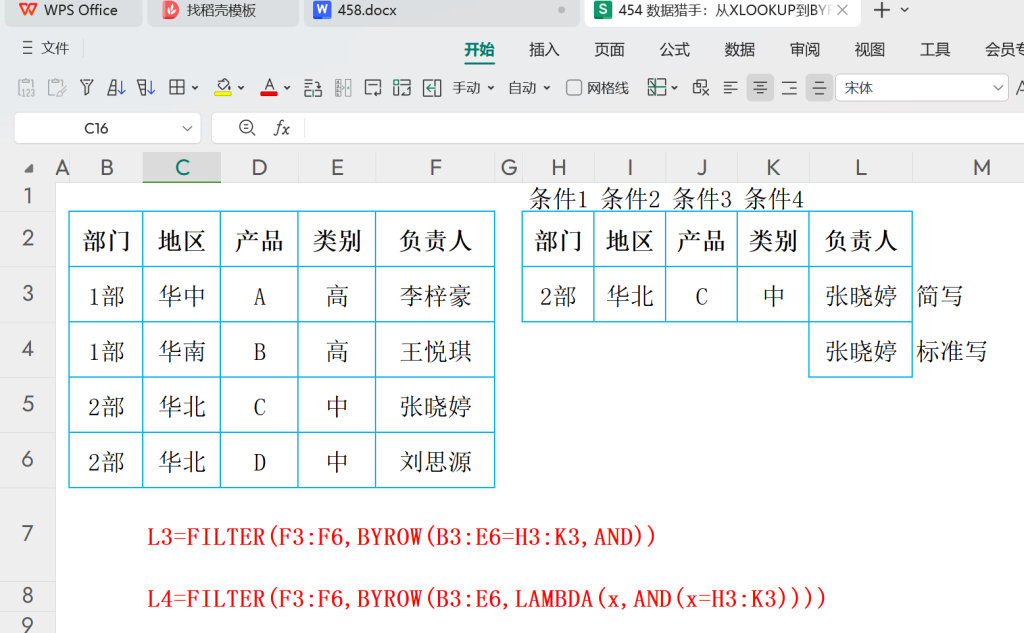The image size is (1024, 633).
Task: Open the tab list chevron beside plus
Action: tap(904, 10)
